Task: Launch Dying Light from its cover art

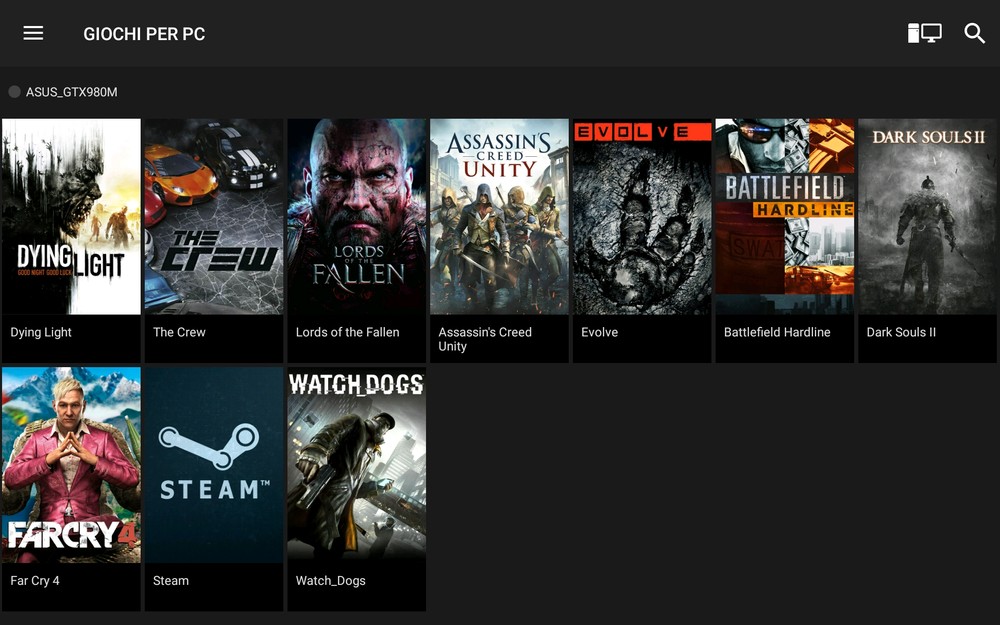Action: pos(71,216)
